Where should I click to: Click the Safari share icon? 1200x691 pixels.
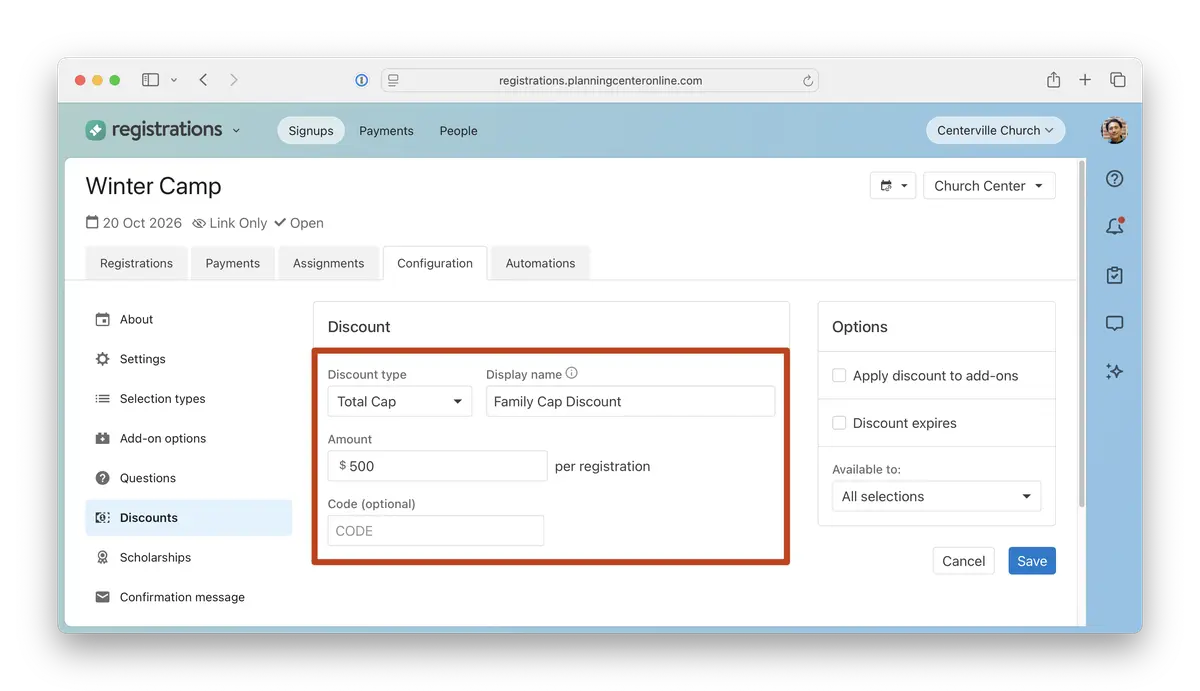[x=1053, y=80]
